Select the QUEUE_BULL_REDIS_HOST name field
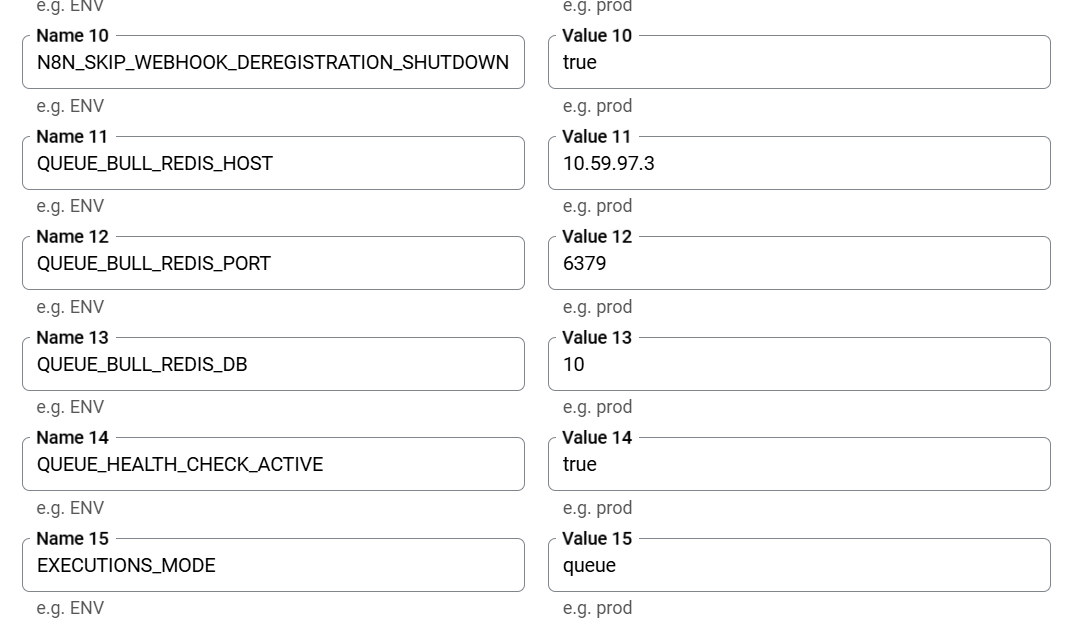 tap(273, 164)
